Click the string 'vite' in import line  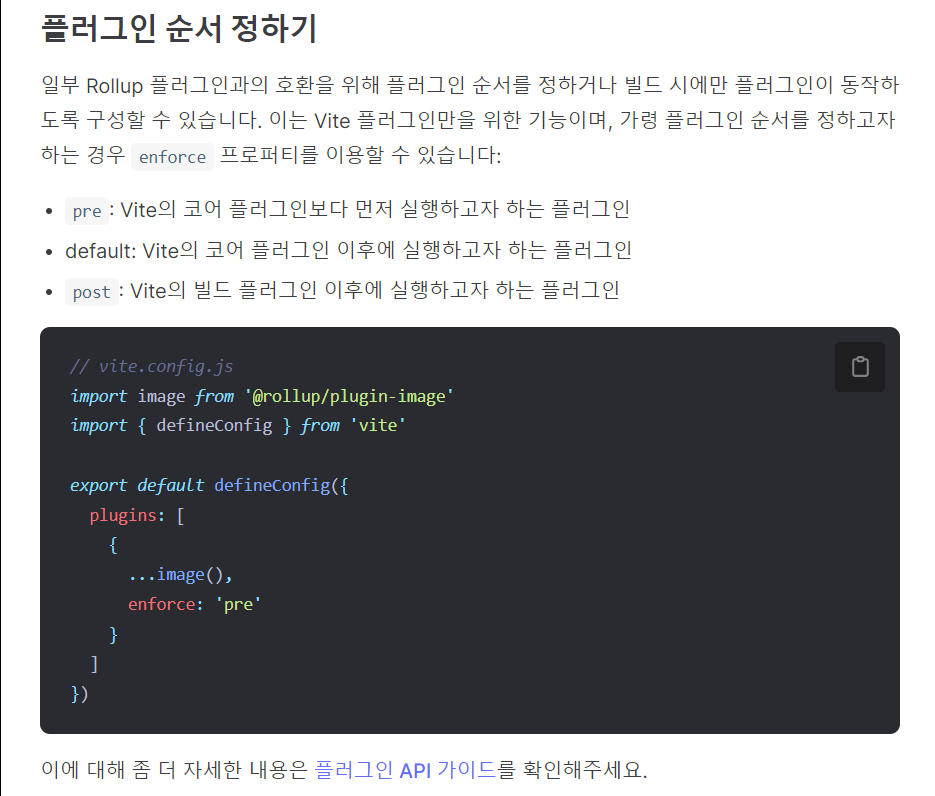pyautogui.click(x=378, y=425)
